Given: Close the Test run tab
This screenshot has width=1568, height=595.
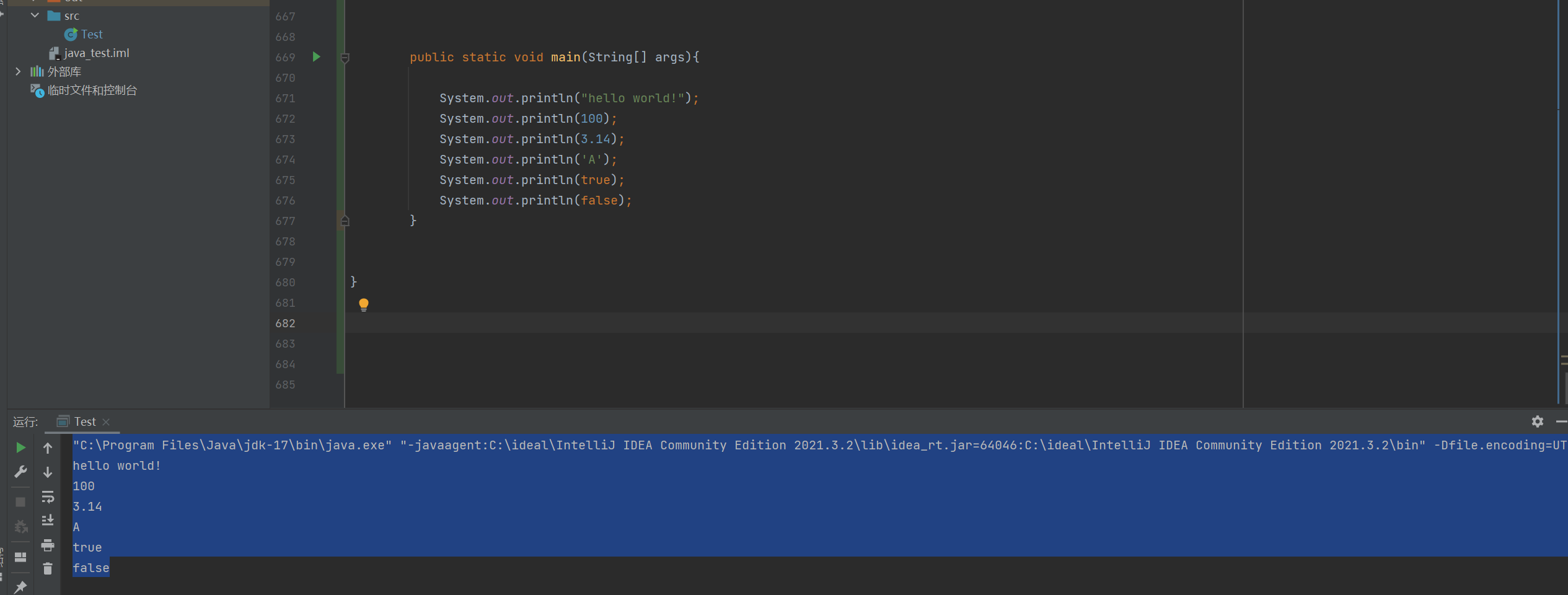Looking at the screenshot, I should click(106, 422).
